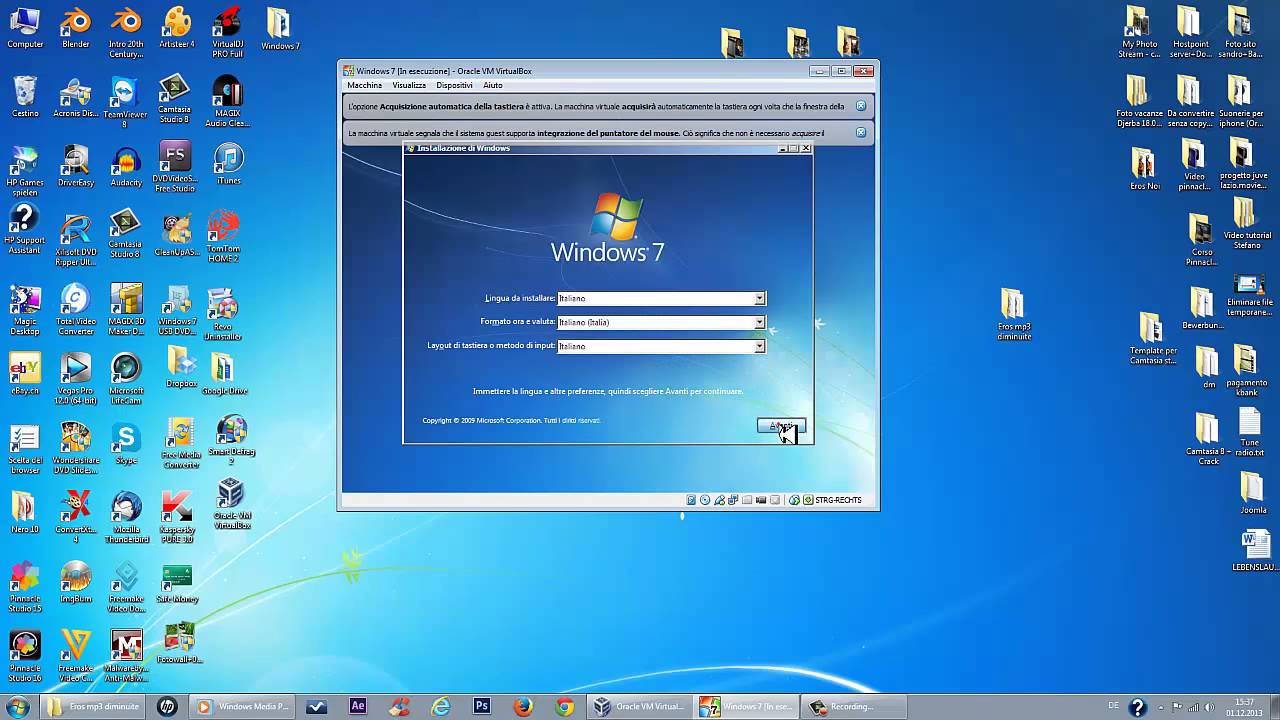Open the Audacity desktop icon
1280x720 pixels.
pyautogui.click(x=127, y=167)
